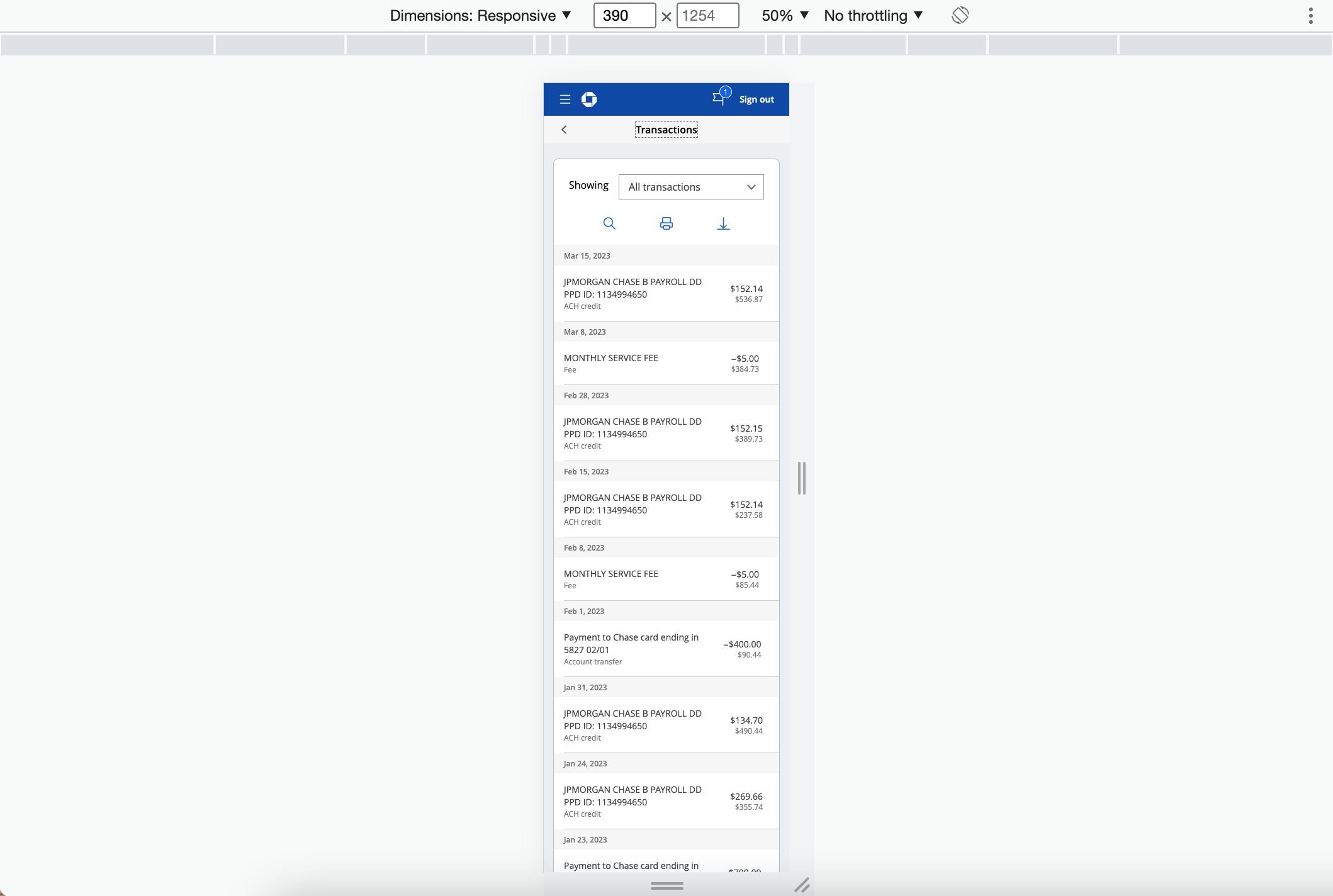Expand the 50% zoom dropdown
This screenshot has height=896, width=1333.
tap(784, 15)
